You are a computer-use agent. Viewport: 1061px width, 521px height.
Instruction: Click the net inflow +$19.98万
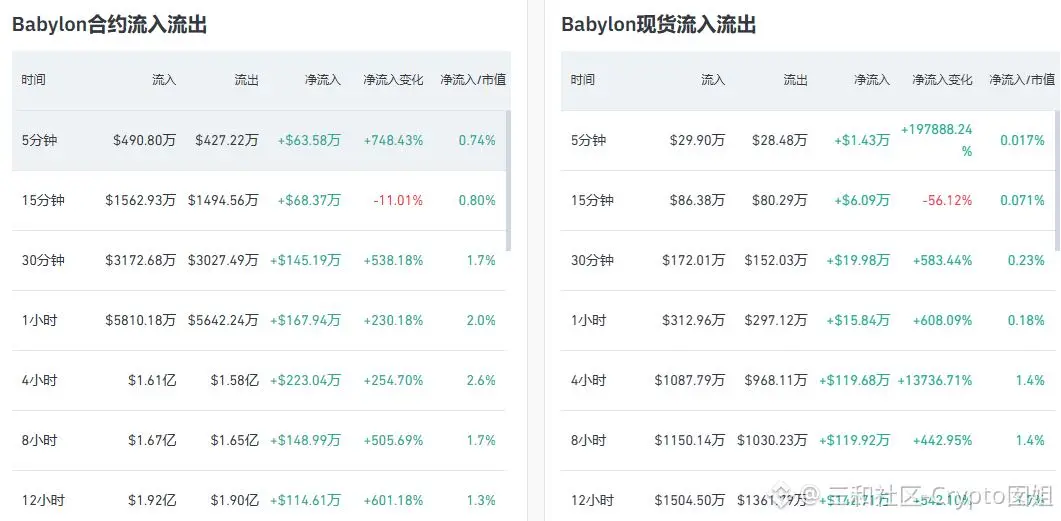(858, 260)
